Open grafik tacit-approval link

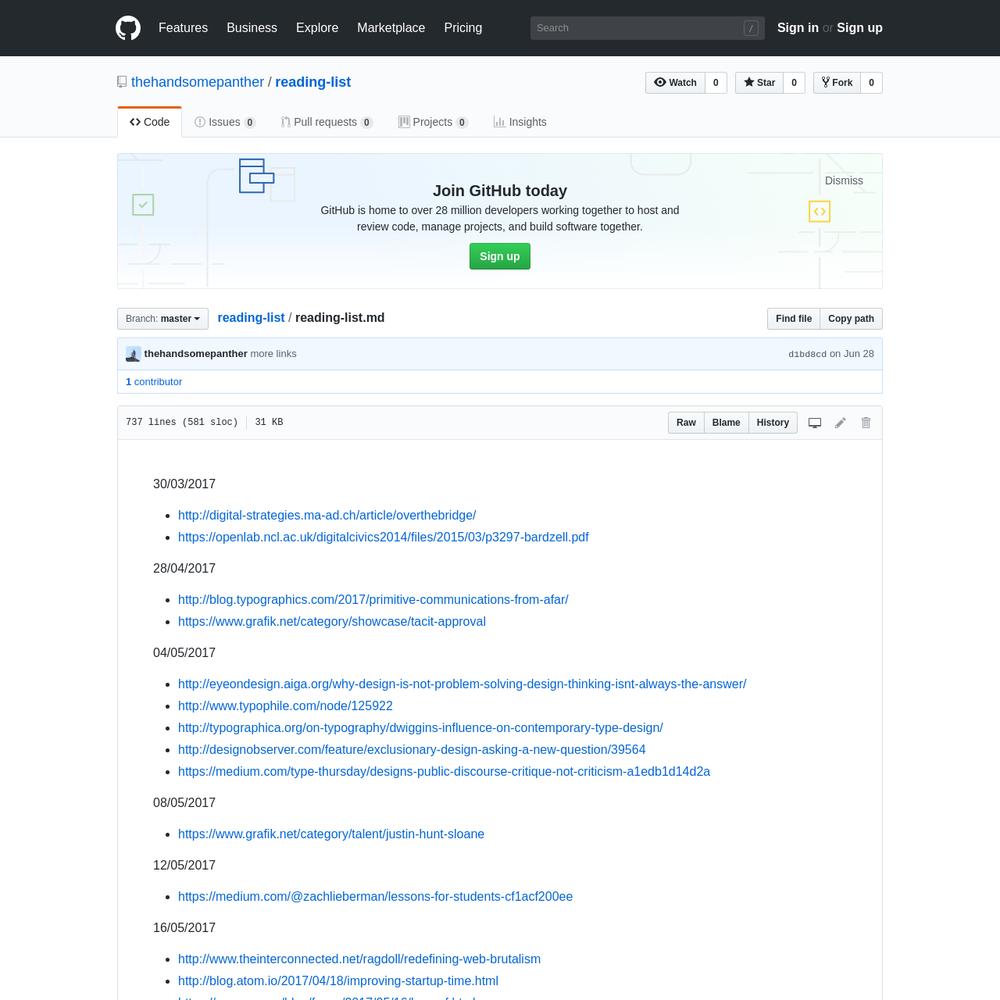pyautogui.click(x=332, y=622)
